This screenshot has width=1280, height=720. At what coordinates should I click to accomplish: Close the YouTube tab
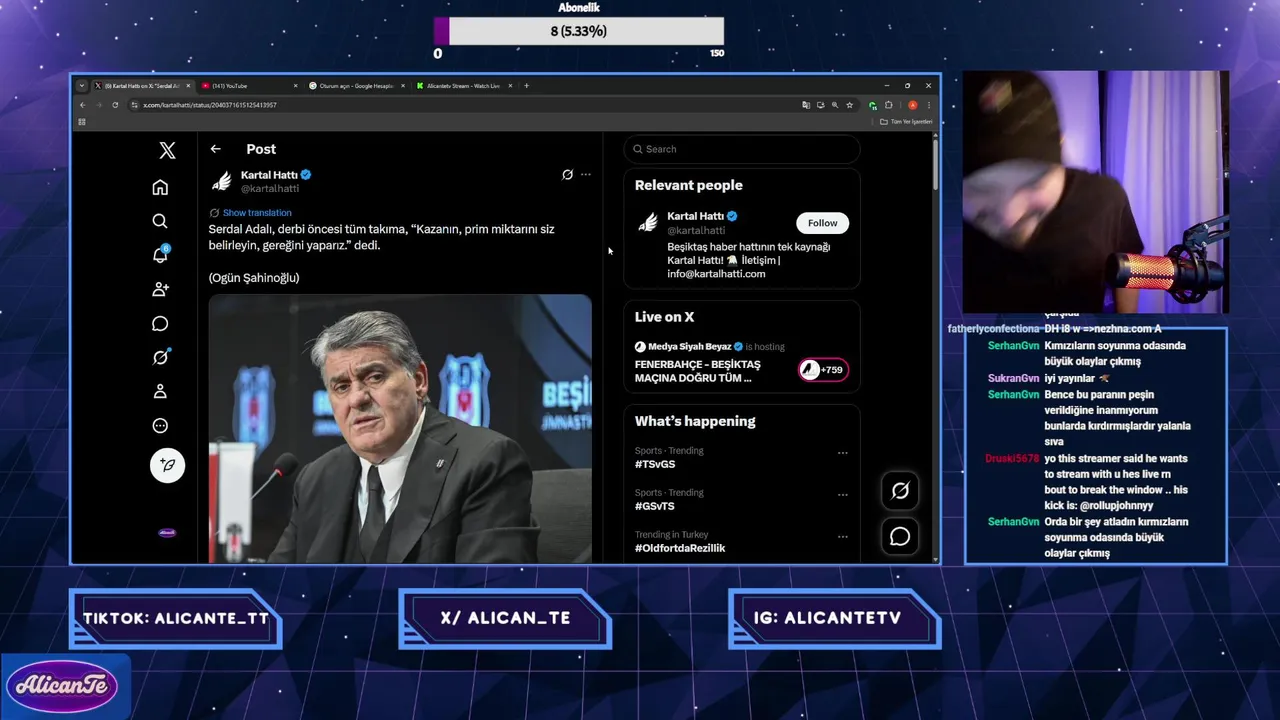pyautogui.click(x=296, y=86)
